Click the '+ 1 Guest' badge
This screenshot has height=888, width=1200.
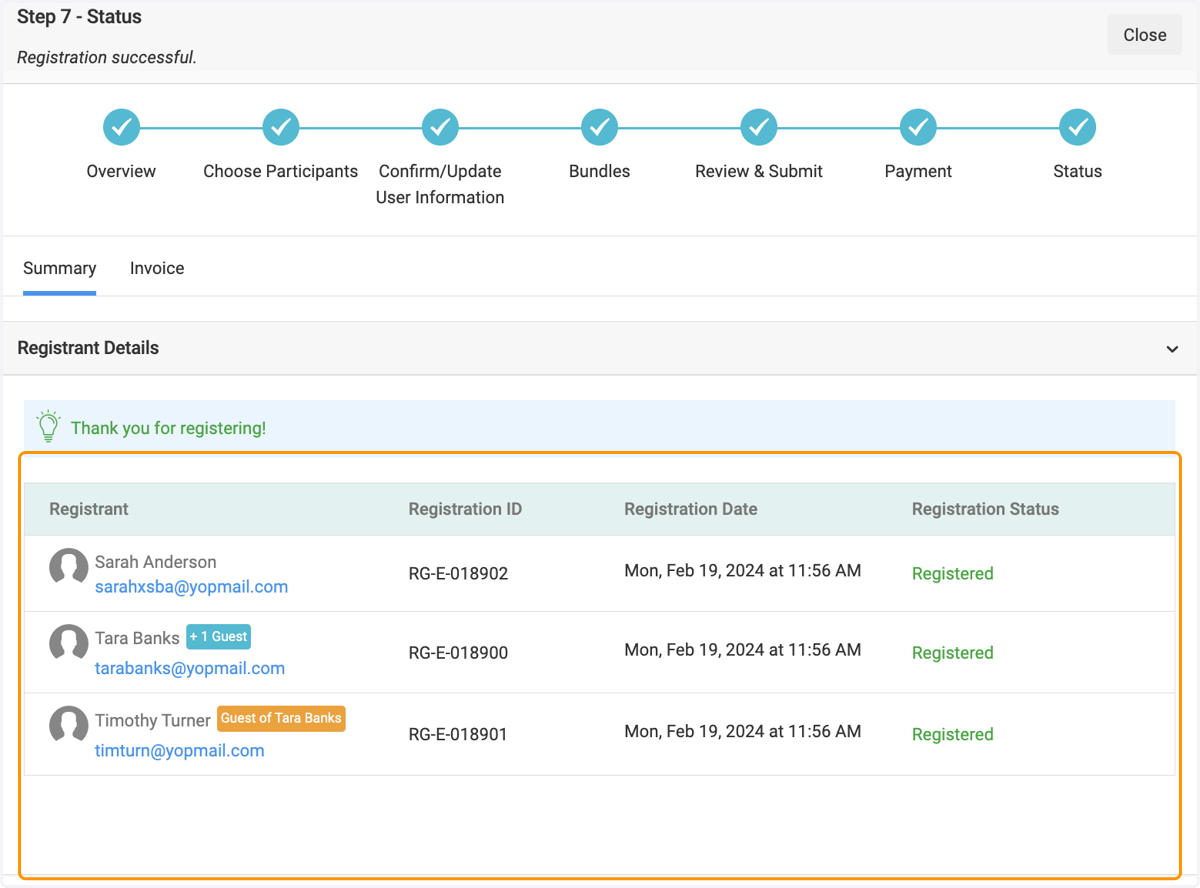pos(219,636)
